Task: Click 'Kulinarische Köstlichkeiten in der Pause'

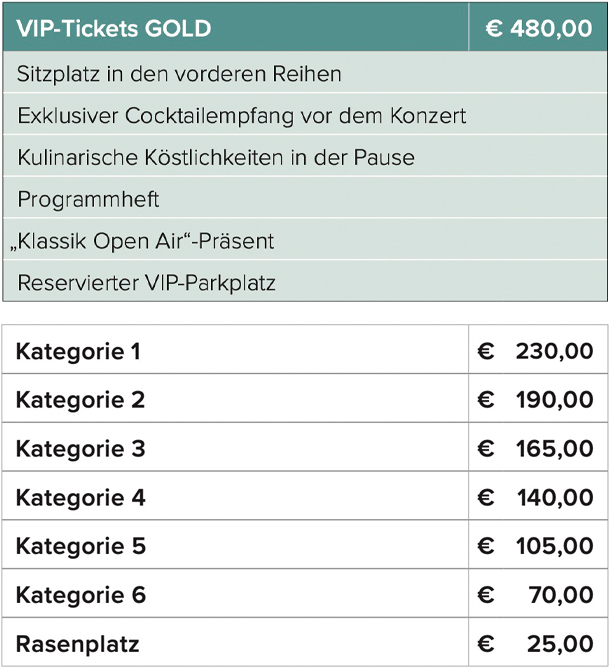Action: [x=216, y=157]
